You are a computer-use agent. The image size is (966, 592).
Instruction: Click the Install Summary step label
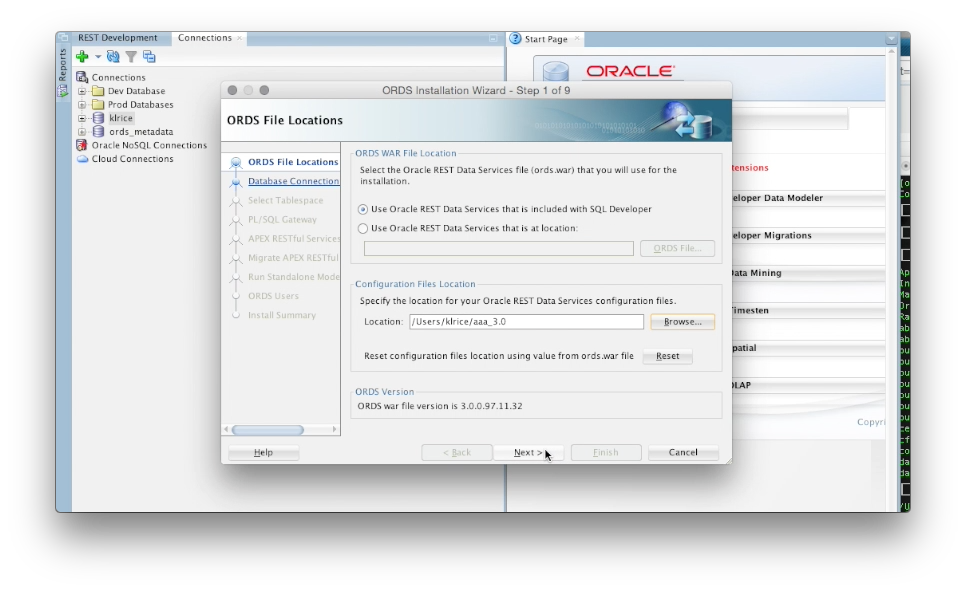(x=282, y=315)
